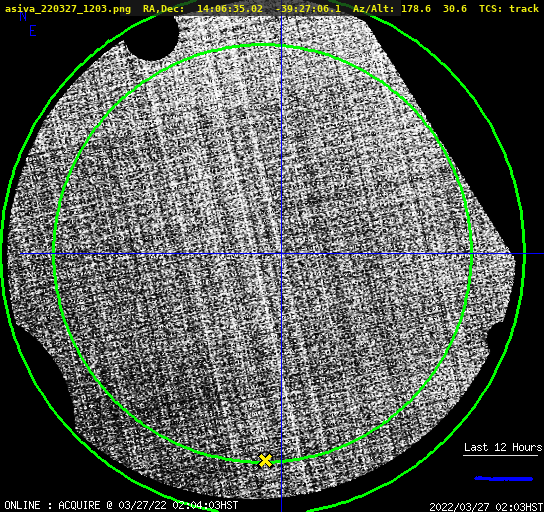Image resolution: width=544 pixels, height=512 pixels.
Task: Open the Last 12 Hours link
Action: pyautogui.click(x=503, y=447)
